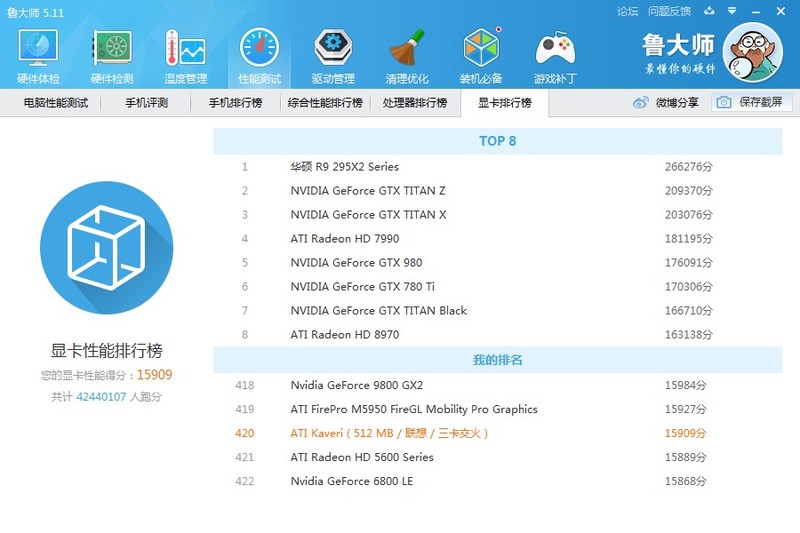
Task: Switch to the 手机评测 tab
Action: click(146, 103)
